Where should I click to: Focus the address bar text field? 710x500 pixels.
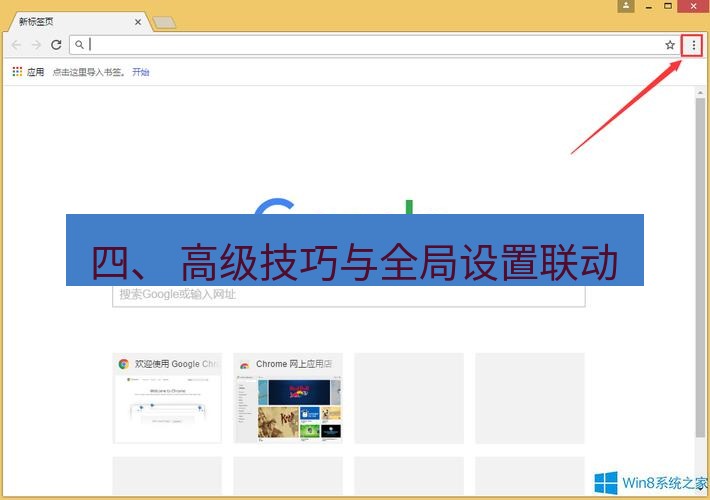[x=370, y=45]
